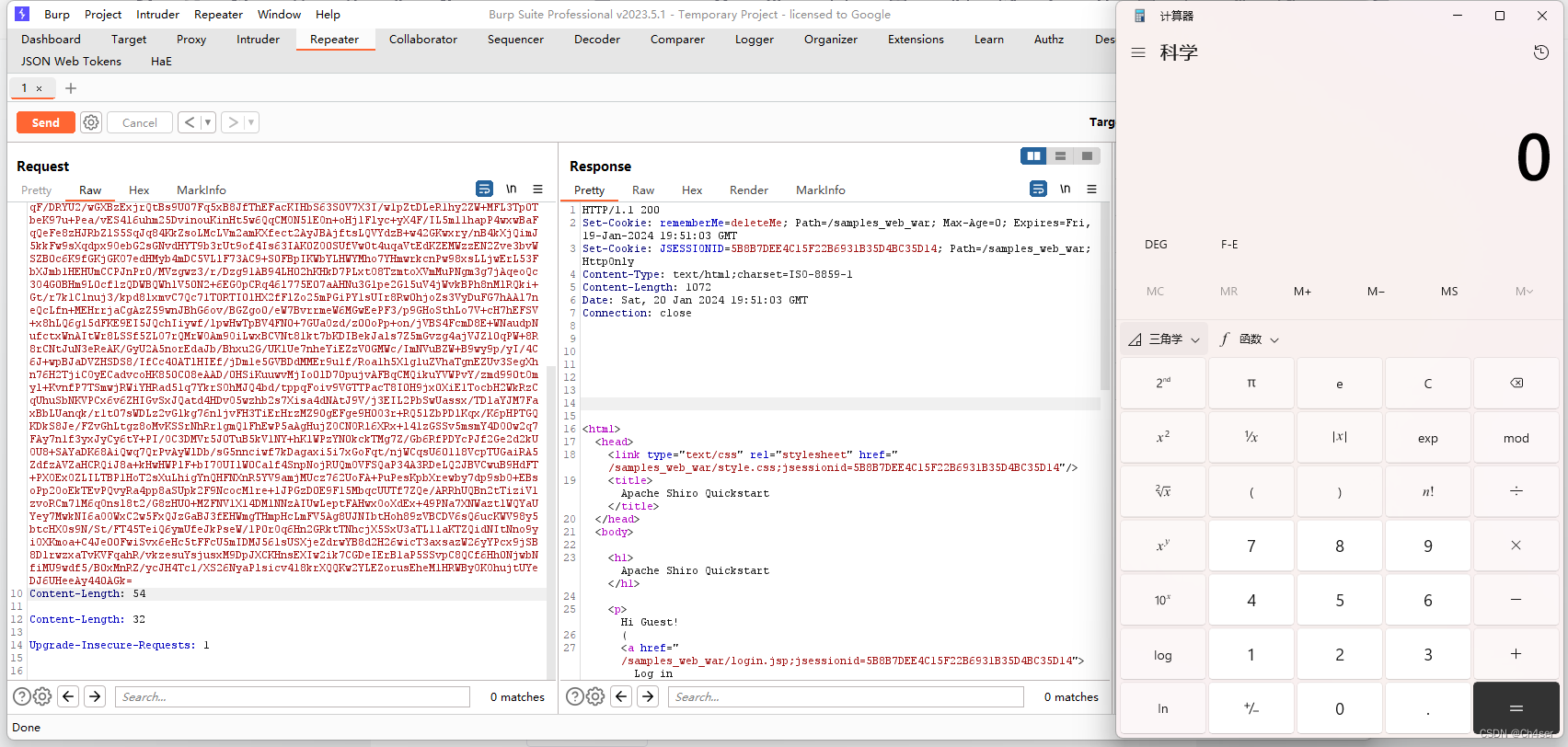Image resolution: width=1568 pixels, height=747 pixels.
Task: Open Response search settings gear
Action: click(x=595, y=697)
